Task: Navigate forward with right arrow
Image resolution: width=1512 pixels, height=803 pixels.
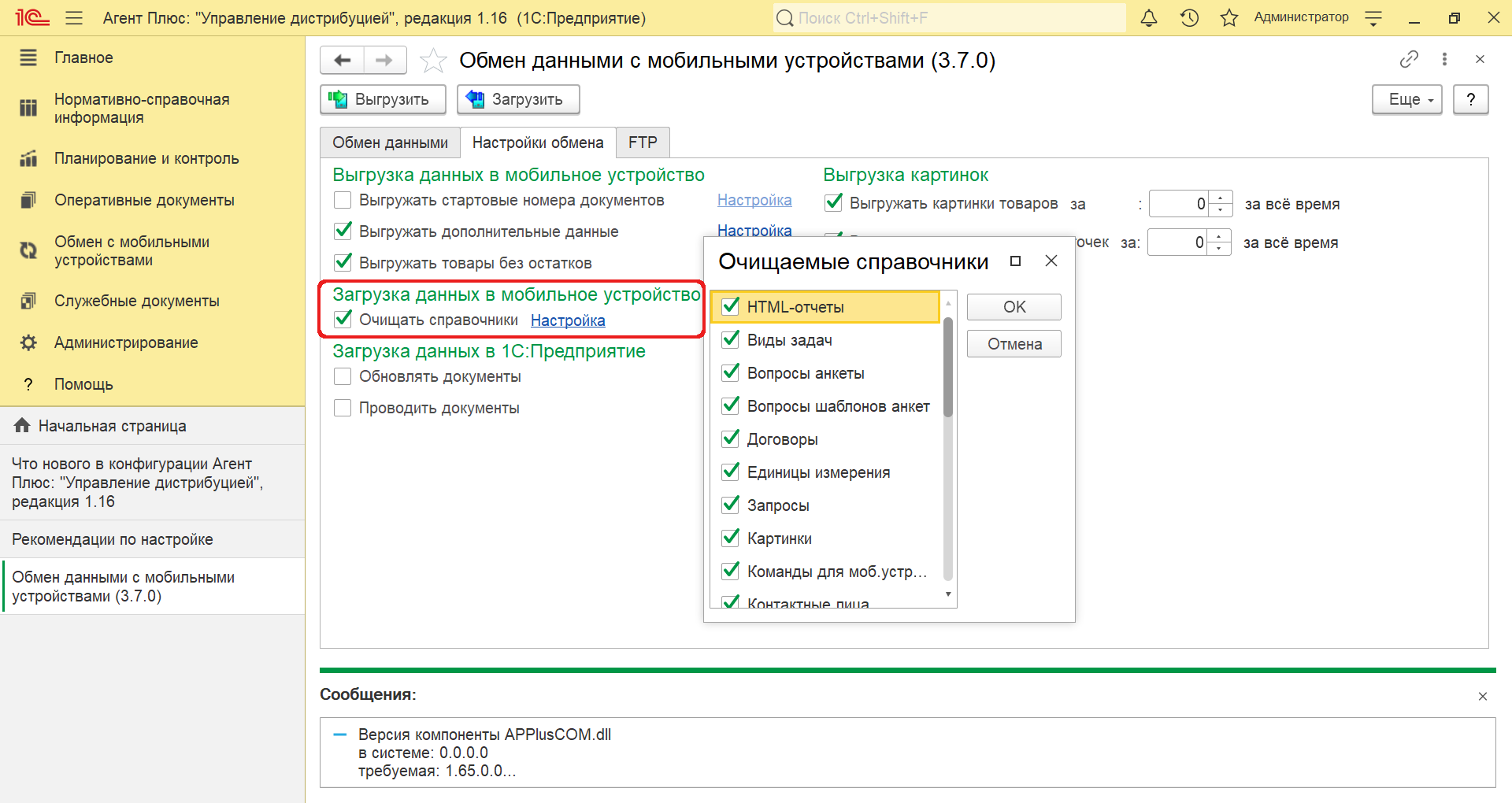Action: pyautogui.click(x=384, y=60)
